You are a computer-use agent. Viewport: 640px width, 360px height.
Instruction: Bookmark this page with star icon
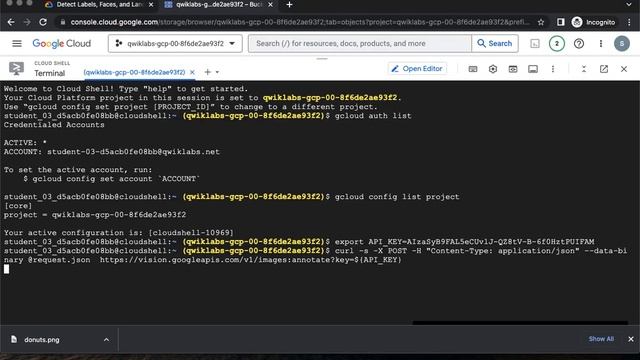coord(541,22)
